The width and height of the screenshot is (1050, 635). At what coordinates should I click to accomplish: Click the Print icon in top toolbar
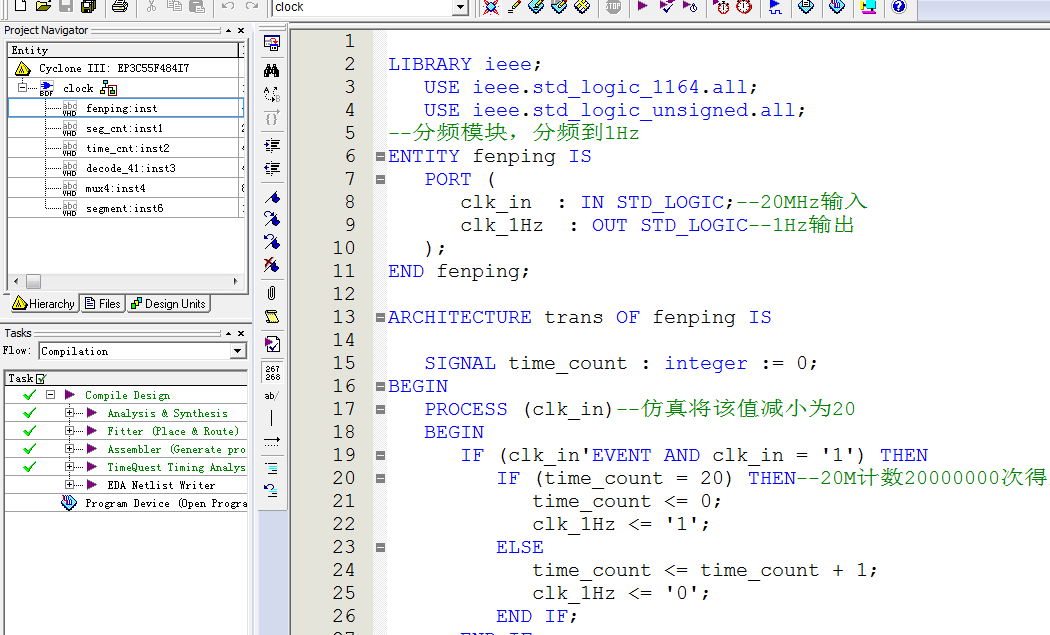point(119,7)
